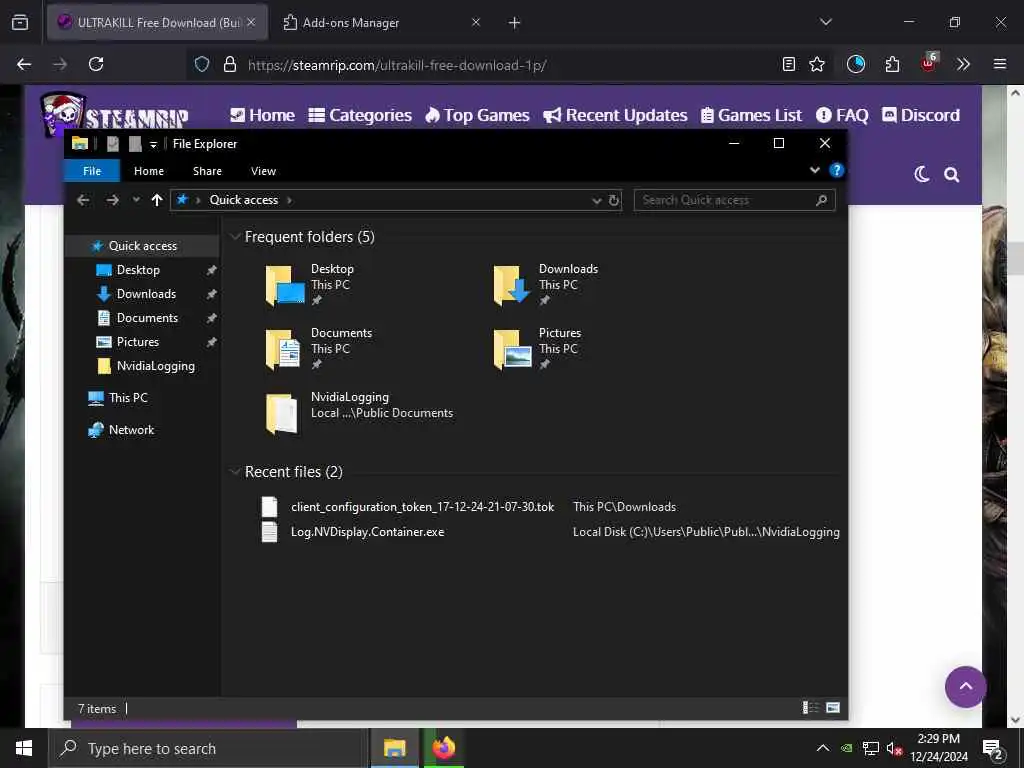Open the Documents folder in Frequent folders
The width and height of the screenshot is (1024, 768).
pyautogui.click(x=319, y=349)
